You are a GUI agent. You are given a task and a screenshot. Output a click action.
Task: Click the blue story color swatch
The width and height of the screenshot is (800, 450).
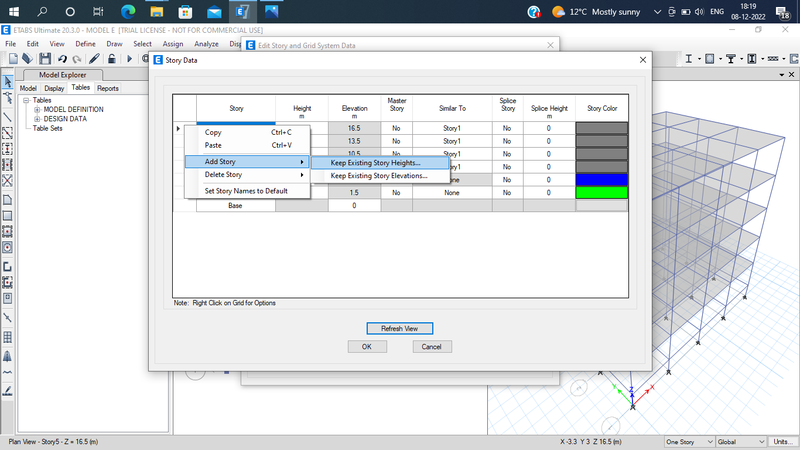point(602,180)
